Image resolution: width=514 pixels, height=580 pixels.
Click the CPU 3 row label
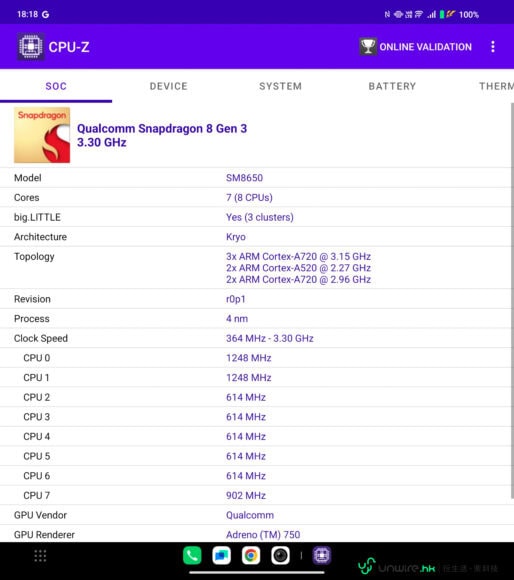point(37,417)
